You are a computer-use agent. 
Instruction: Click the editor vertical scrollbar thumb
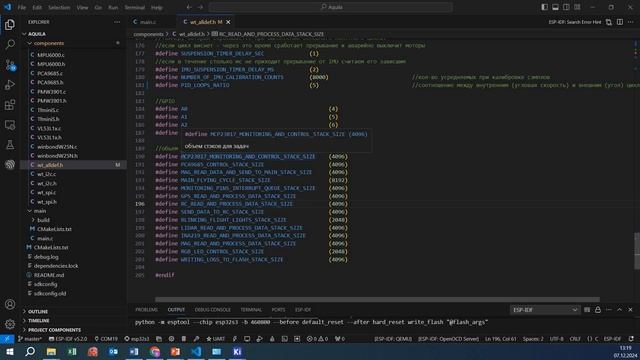point(637,251)
